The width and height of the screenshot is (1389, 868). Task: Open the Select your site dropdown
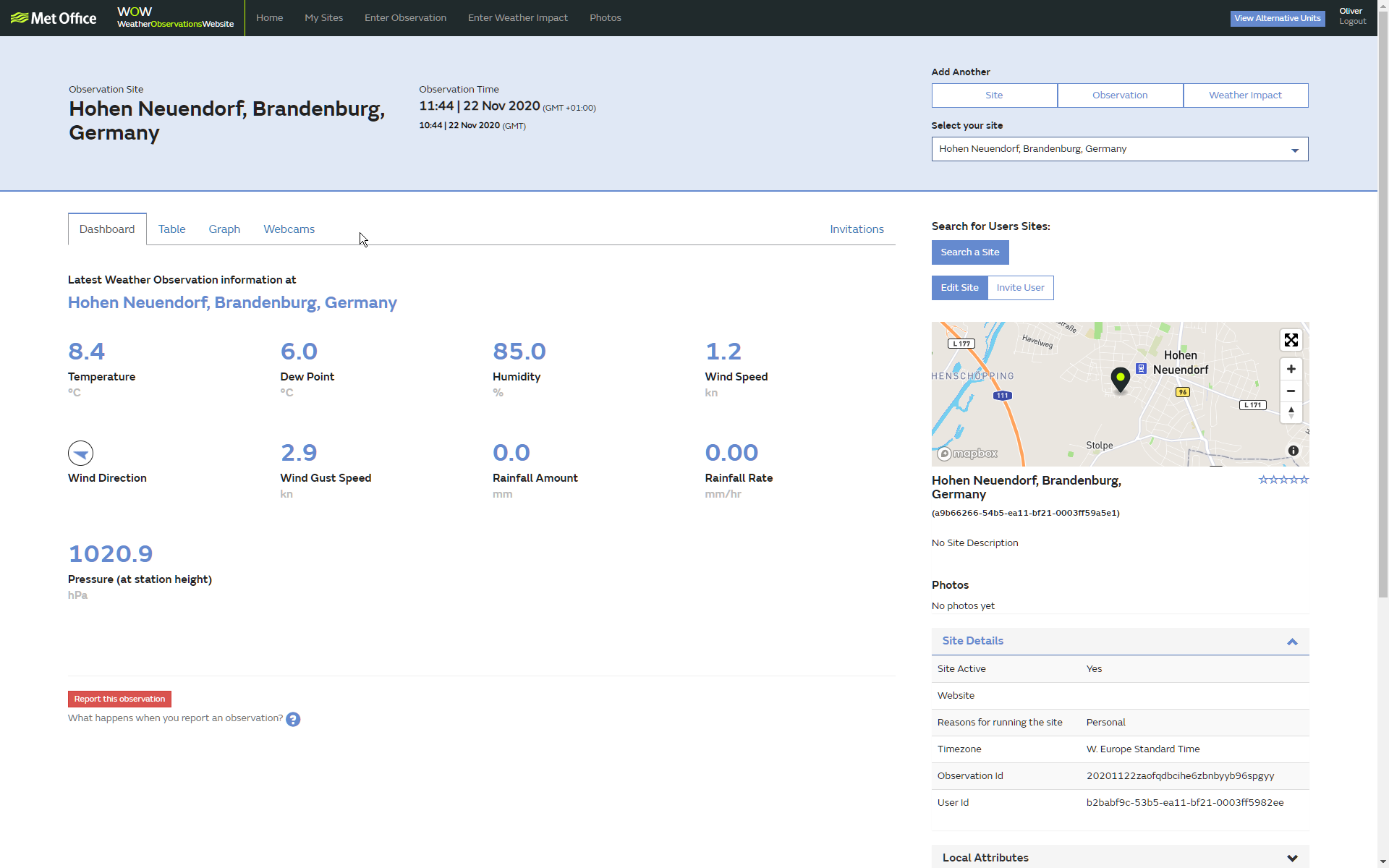(1119, 149)
